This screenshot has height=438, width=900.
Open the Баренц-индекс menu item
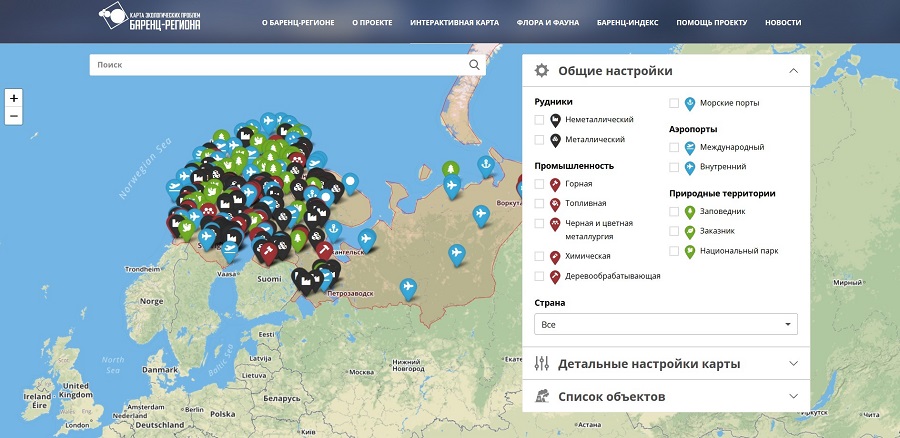pos(627,23)
